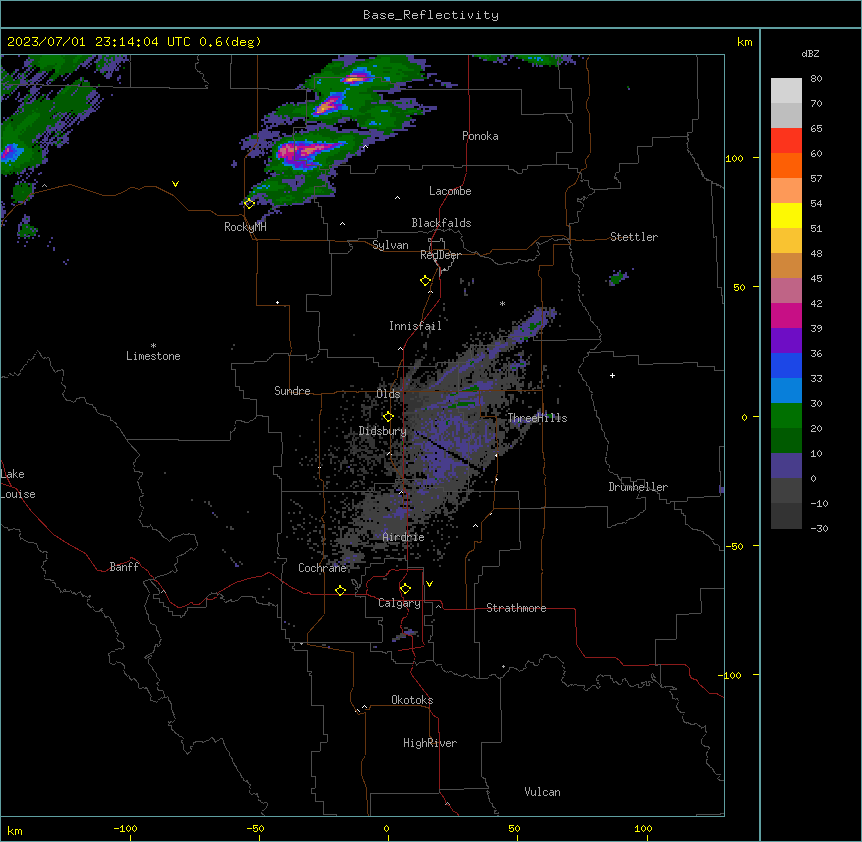
Task: Click the Base_Reflectivity title
Action: tap(431, 15)
